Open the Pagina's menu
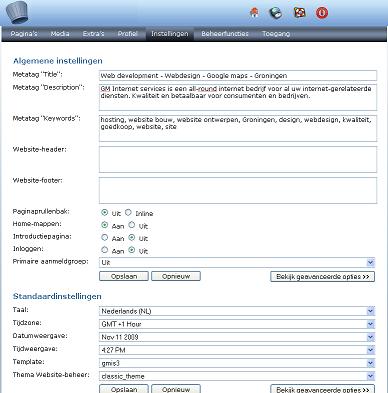Image resolution: width=388 pixels, height=393 pixels. click(24, 34)
